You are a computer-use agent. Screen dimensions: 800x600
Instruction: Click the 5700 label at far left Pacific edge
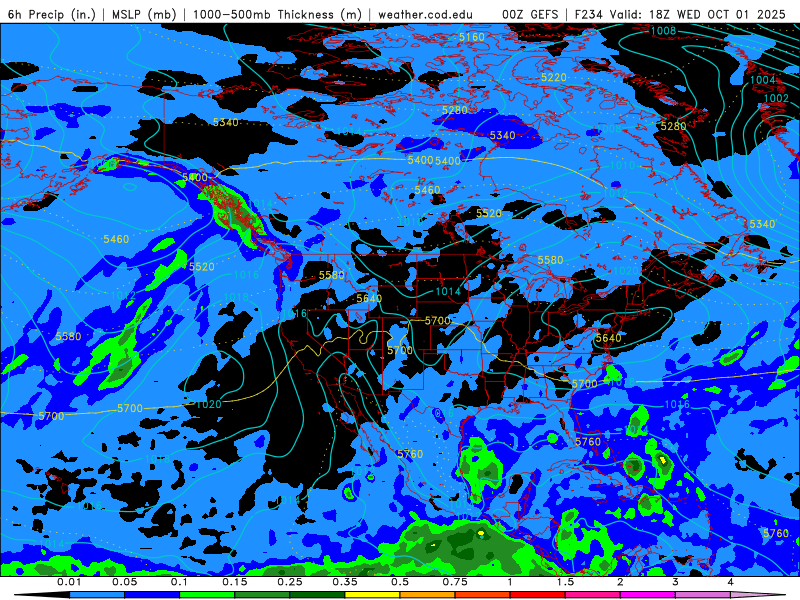(52, 416)
